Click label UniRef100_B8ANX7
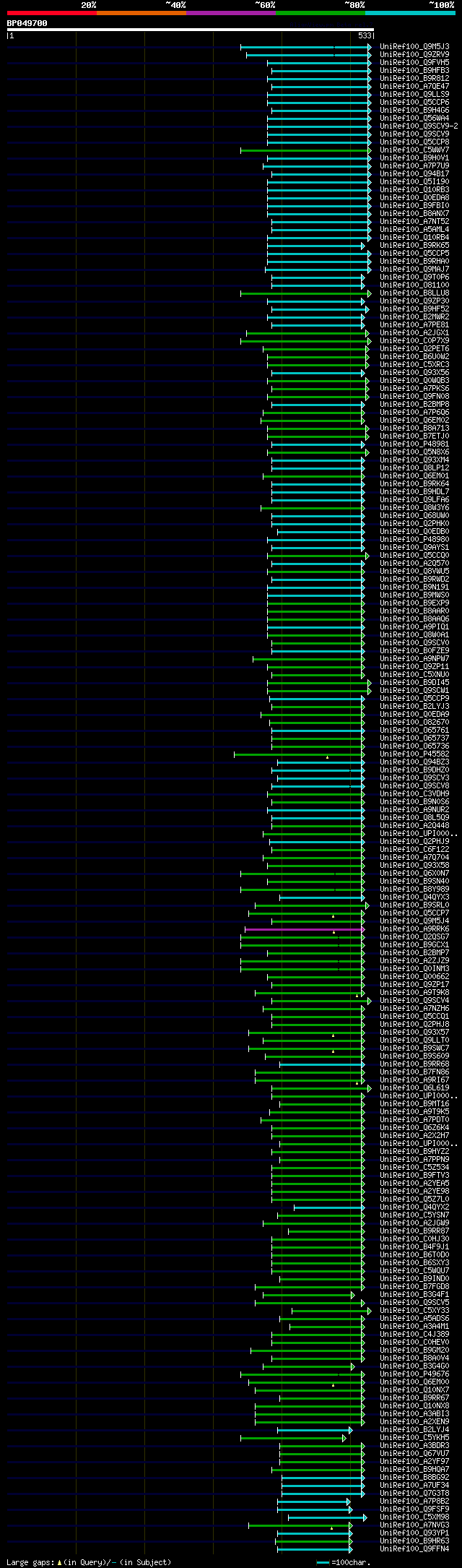462x1568 pixels. pyautogui.click(x=414, y=213)
